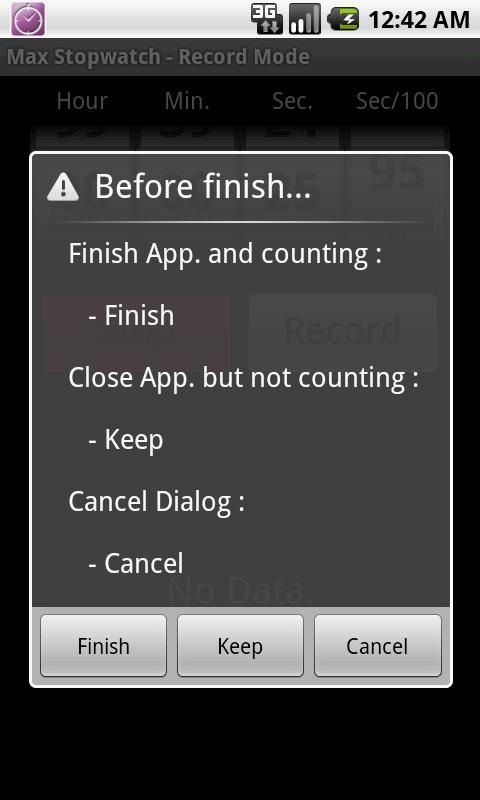480x800 pixels.
Task: Click the dimmed red Stop button
Action: [137, 332]
